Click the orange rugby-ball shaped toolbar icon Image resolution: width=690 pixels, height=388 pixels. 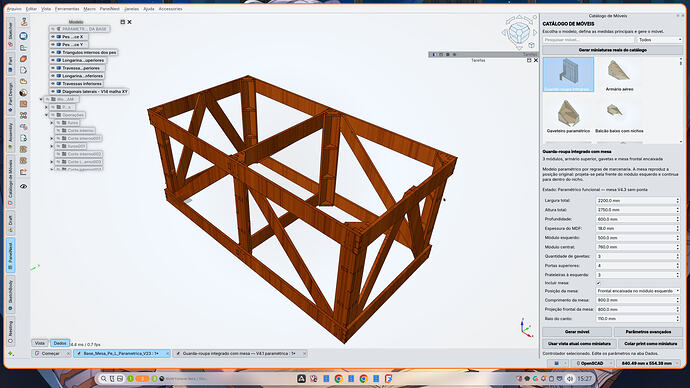point(24,59)
